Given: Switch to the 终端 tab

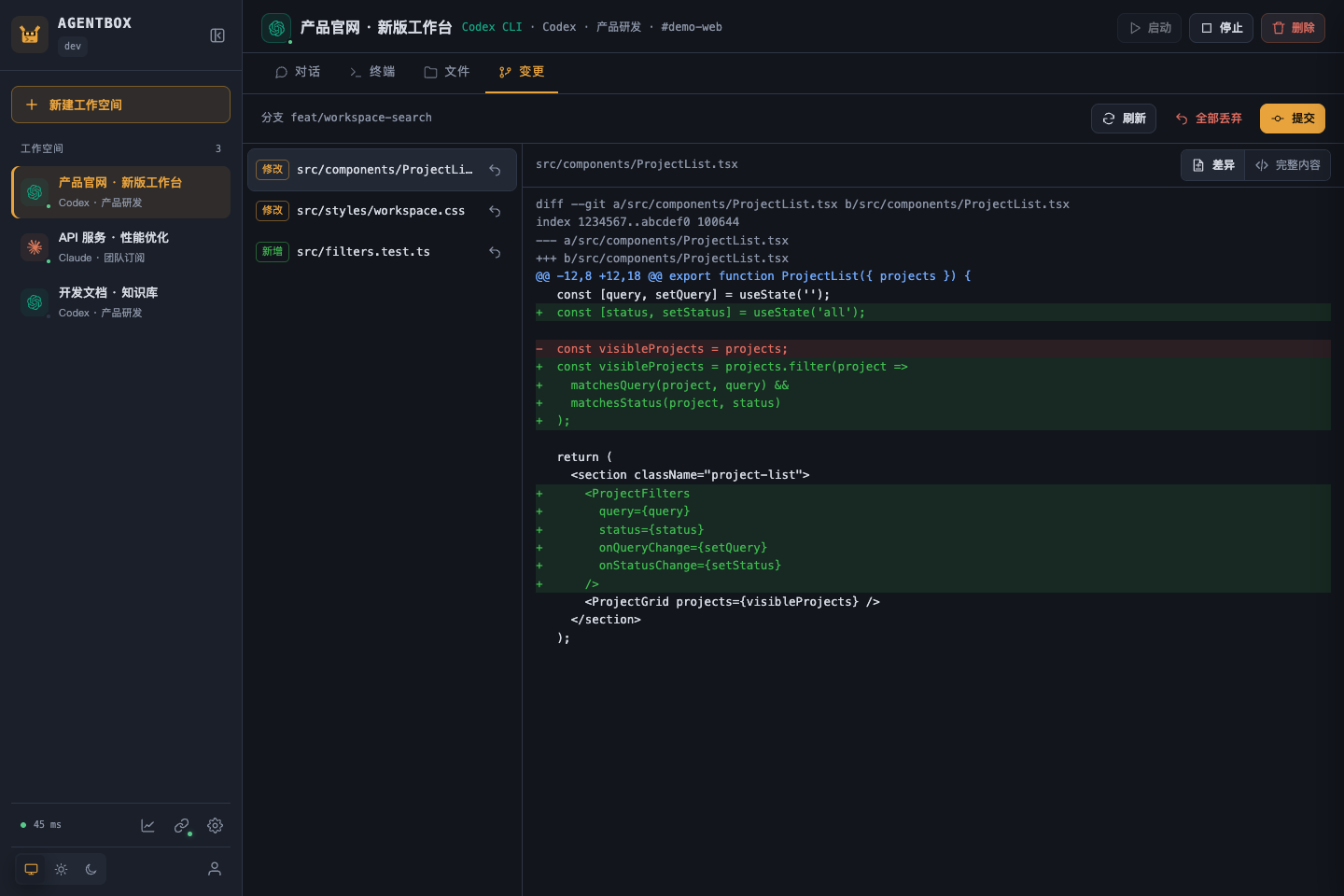Looking at the screenshot, I should 372,72.
